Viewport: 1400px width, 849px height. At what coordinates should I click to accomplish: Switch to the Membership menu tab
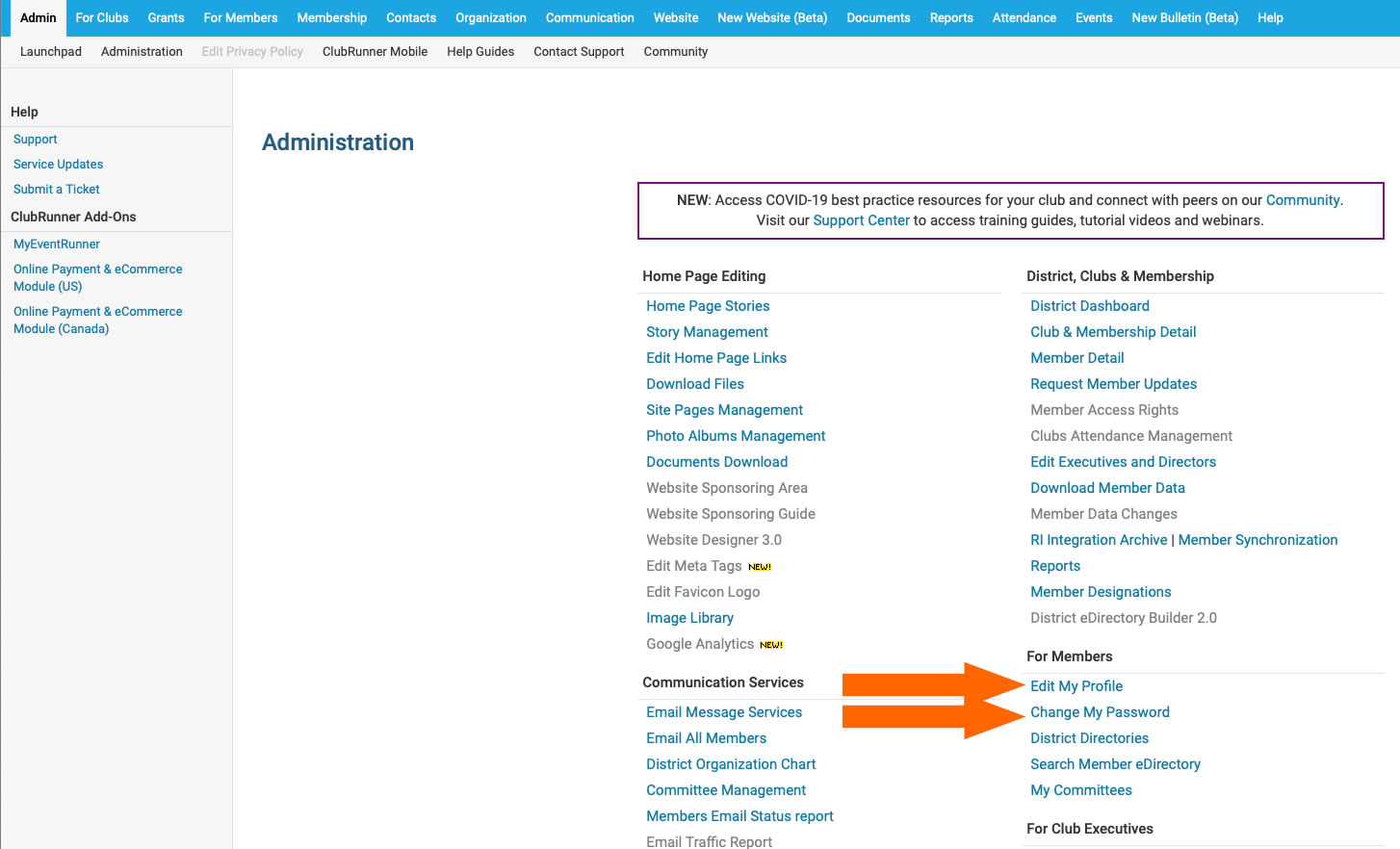(x=331, y=17)
